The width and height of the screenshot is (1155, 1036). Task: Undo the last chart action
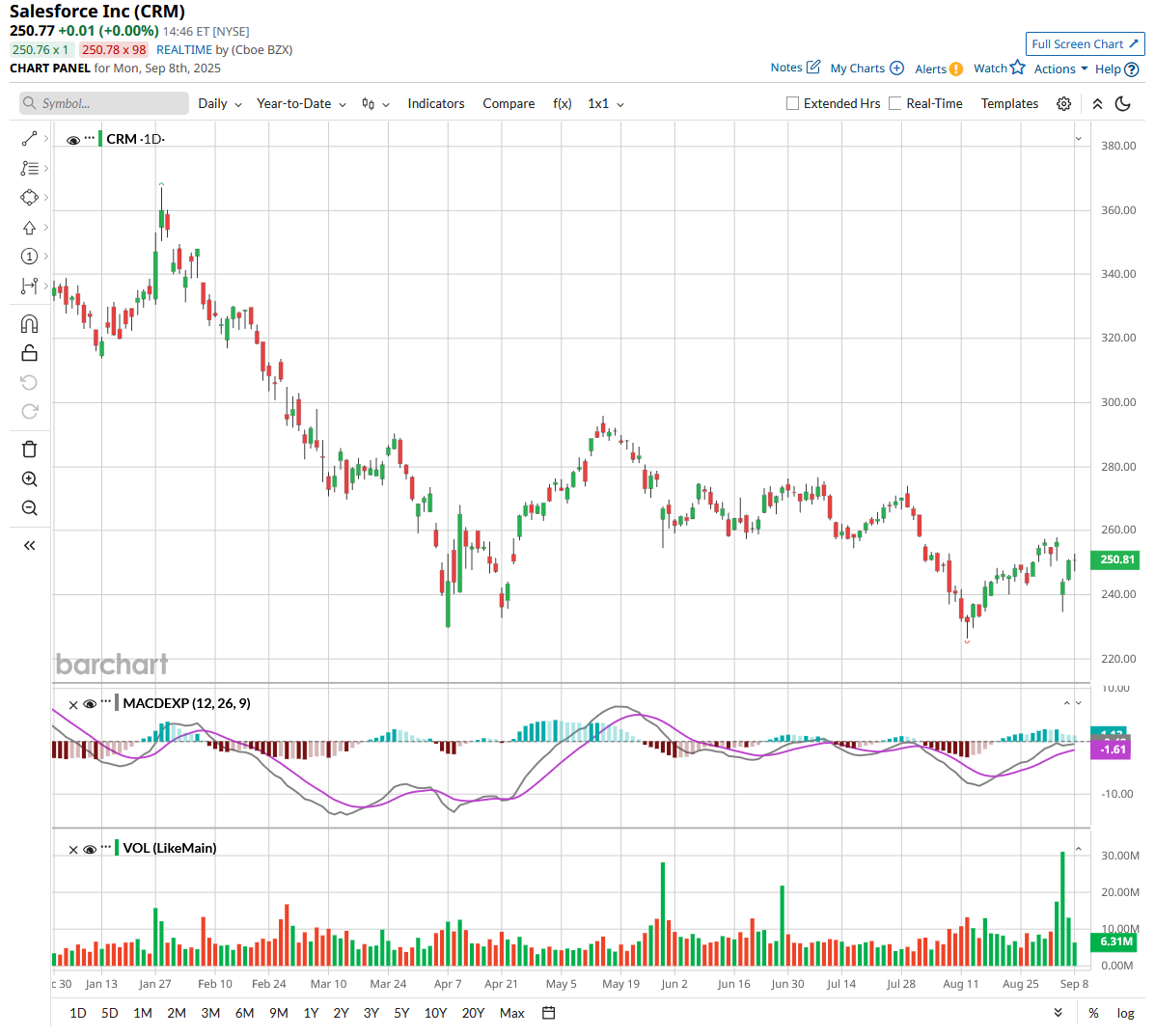pos(30,382)
